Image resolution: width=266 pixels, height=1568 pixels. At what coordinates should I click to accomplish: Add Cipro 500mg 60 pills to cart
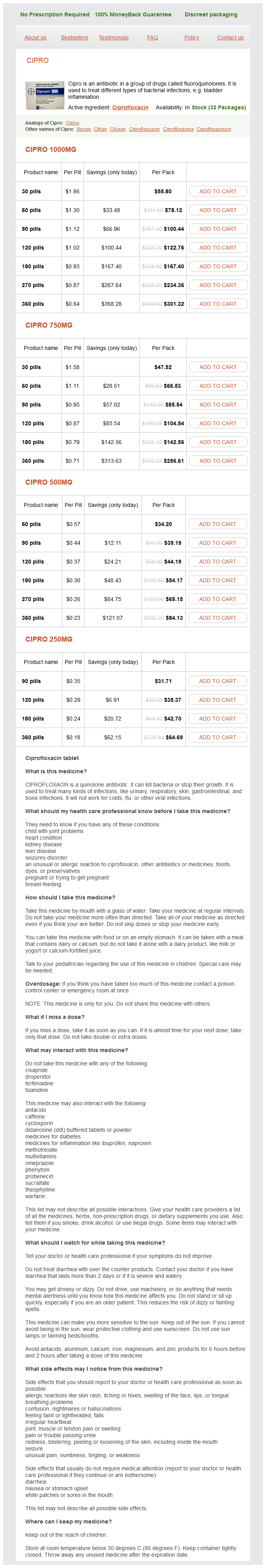point(217,524)
